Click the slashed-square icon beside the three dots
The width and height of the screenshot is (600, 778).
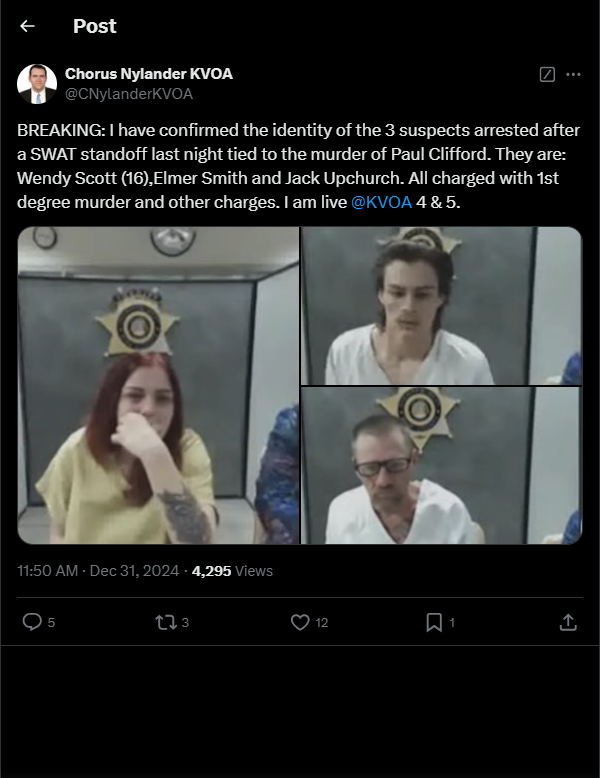tap(547, 74)
